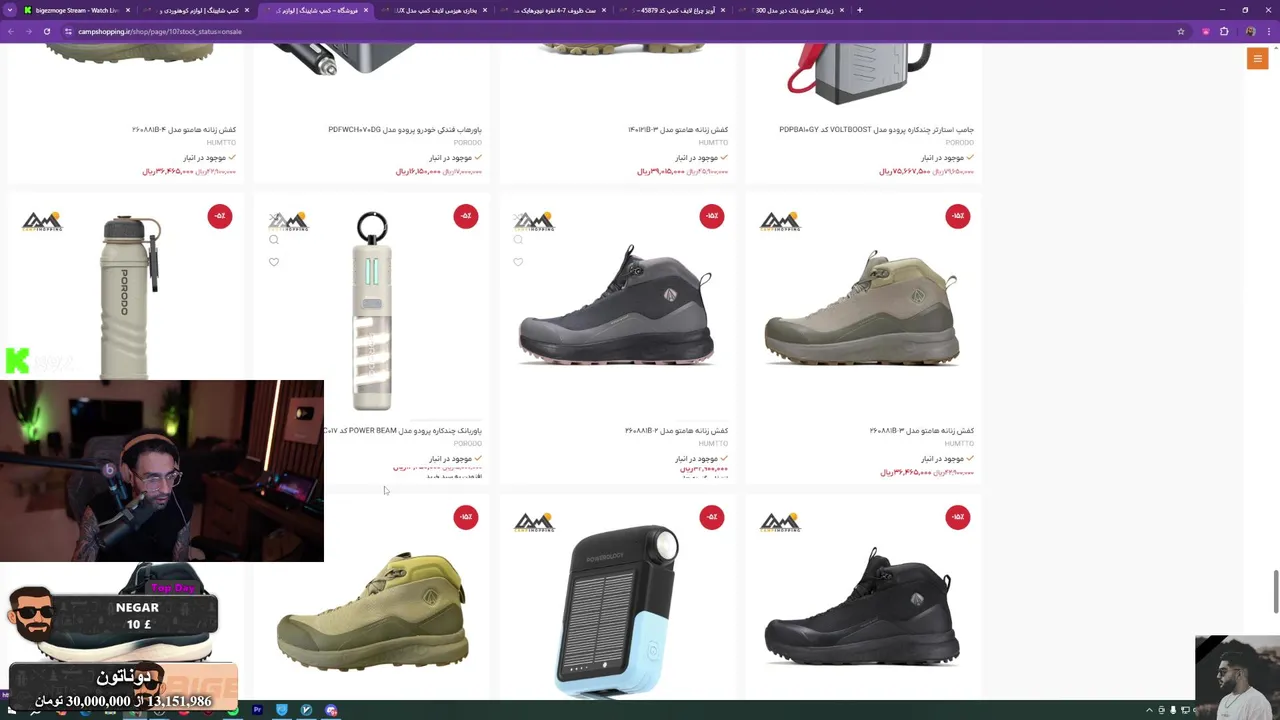Click PORODO brand under the VOLTBOOST starter

click(x=960, y=142)
